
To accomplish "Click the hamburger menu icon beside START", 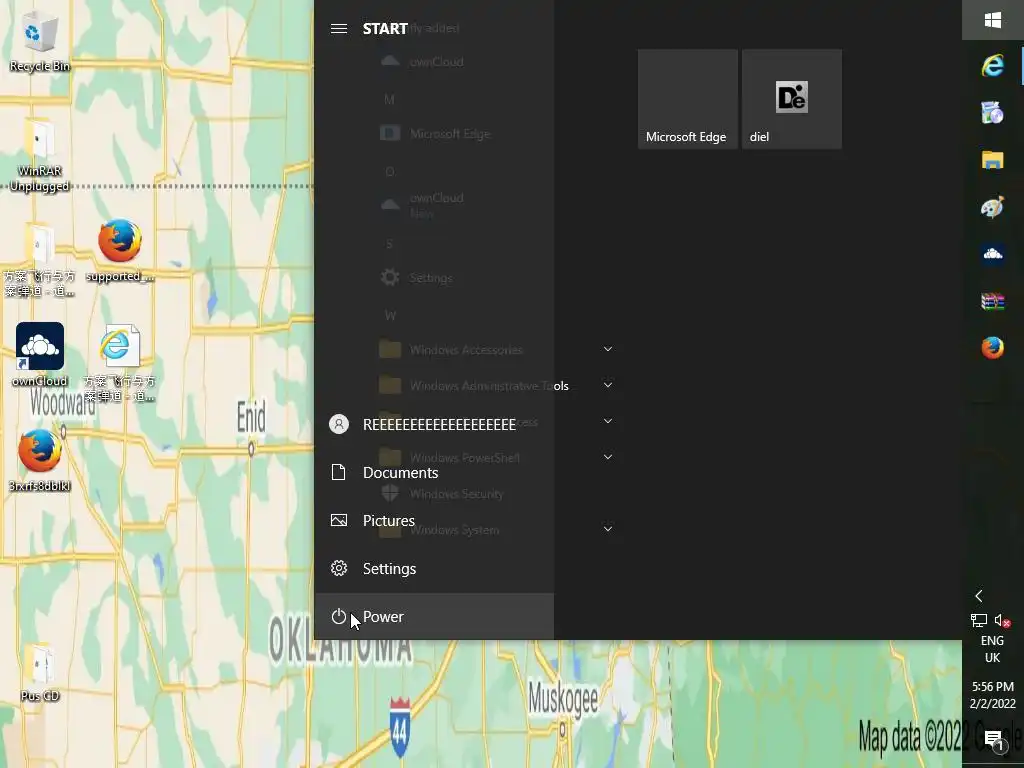I will (338, 29).
